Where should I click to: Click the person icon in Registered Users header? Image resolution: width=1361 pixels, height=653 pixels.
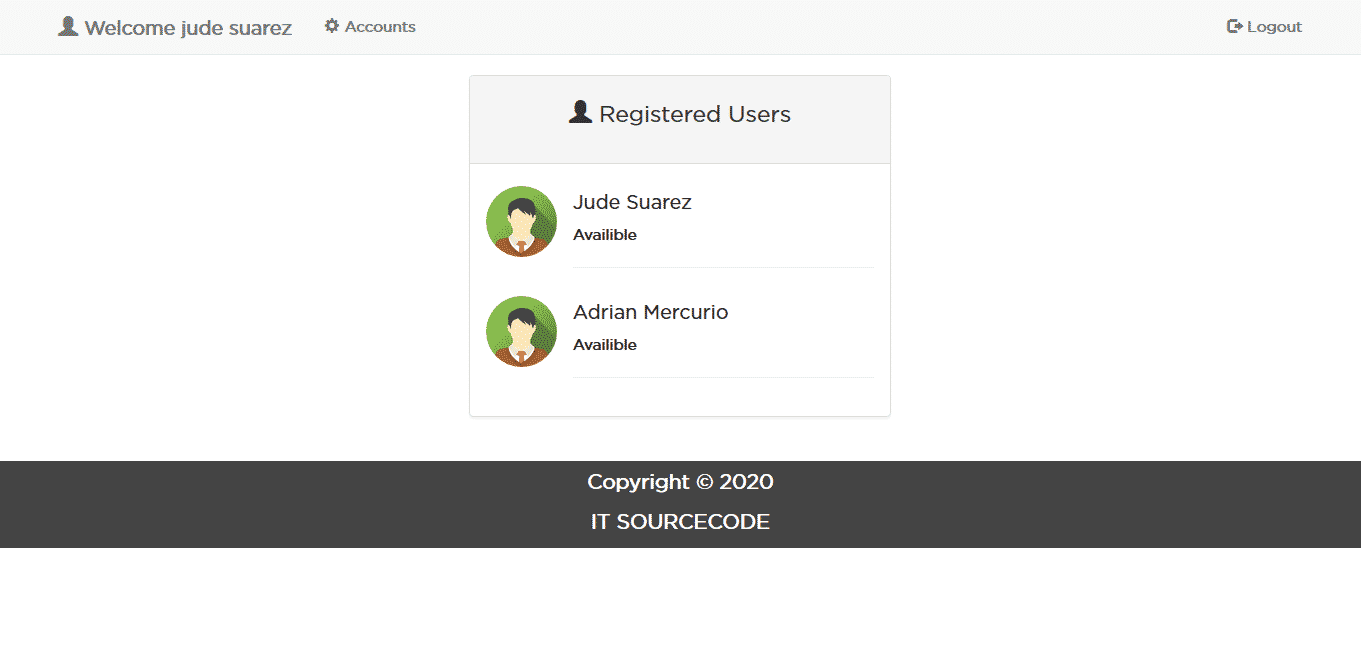(579, 112)
